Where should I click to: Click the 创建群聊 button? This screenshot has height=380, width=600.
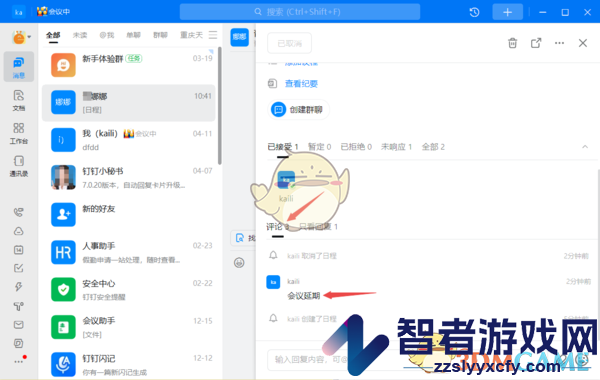tap(298, 110)
